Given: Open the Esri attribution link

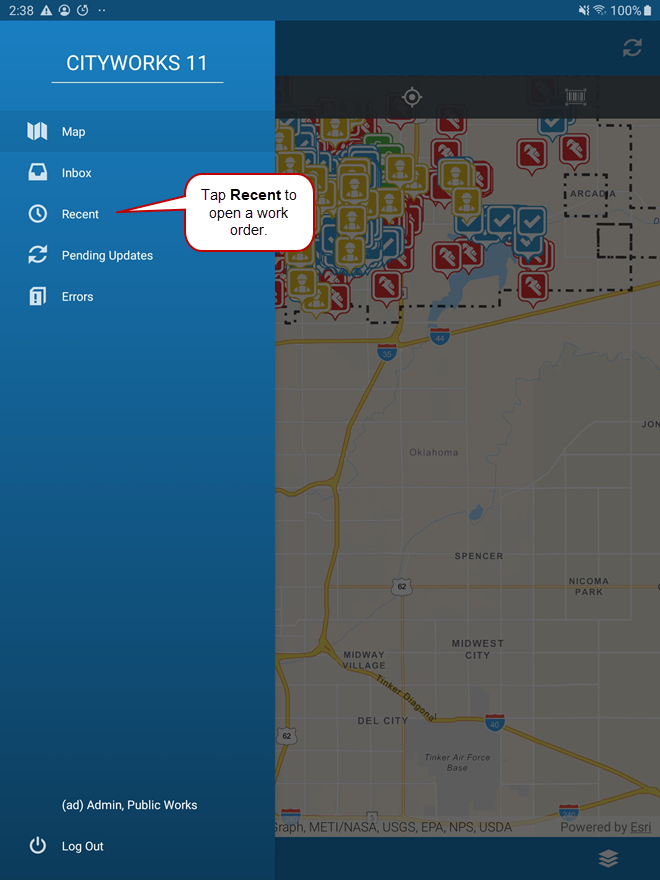Looking at the screenshot, I should (642, 827).
